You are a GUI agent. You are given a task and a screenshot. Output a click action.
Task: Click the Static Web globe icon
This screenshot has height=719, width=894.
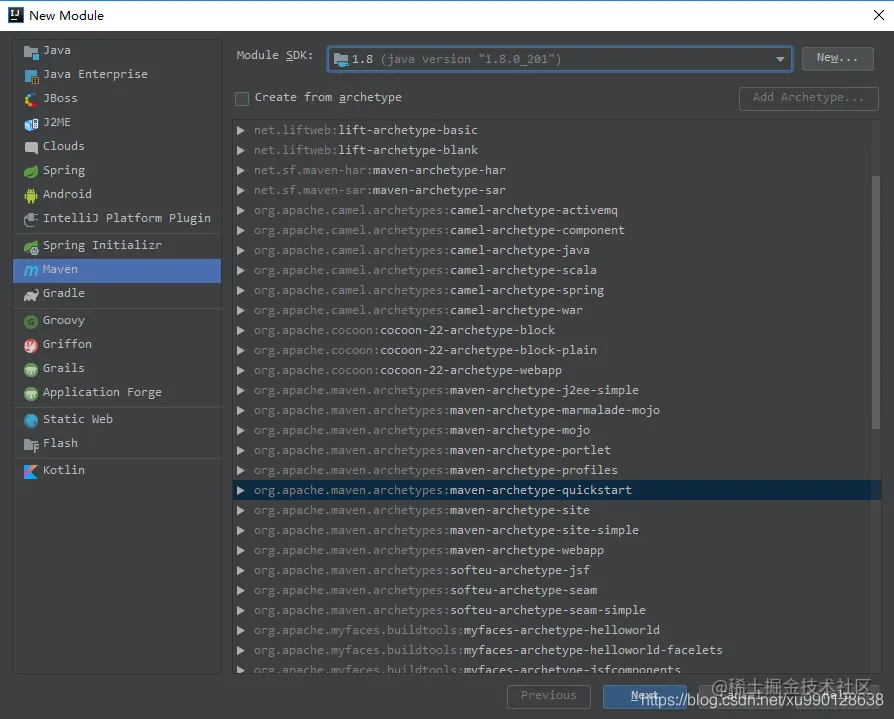tap(31, 421)
